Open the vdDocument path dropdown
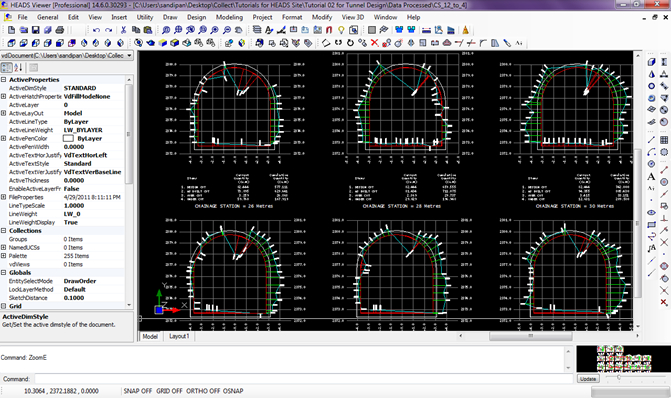The height and width of the screenshot is (399, 672). tap(129, 56)
